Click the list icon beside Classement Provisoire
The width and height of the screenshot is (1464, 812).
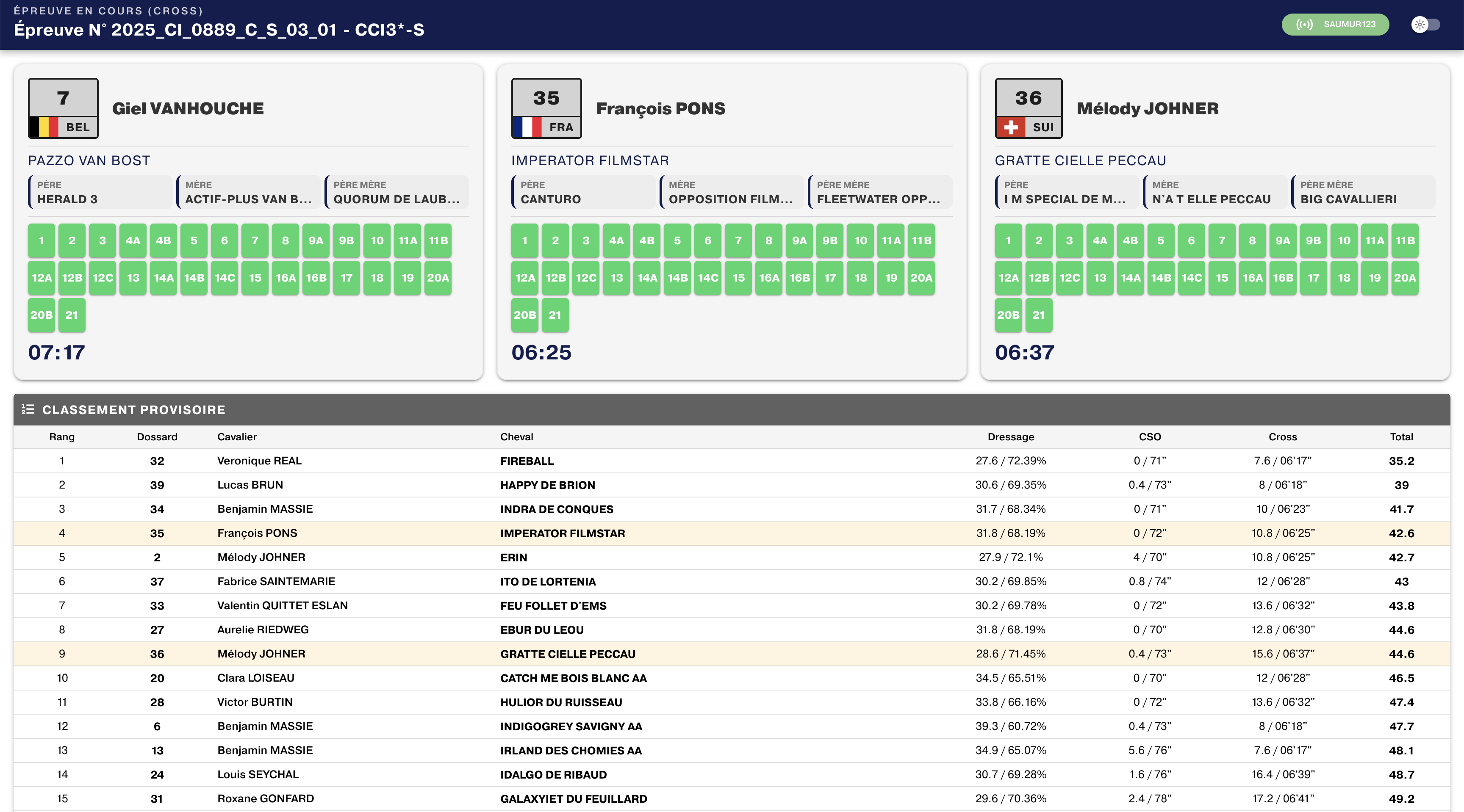point(28,409)
